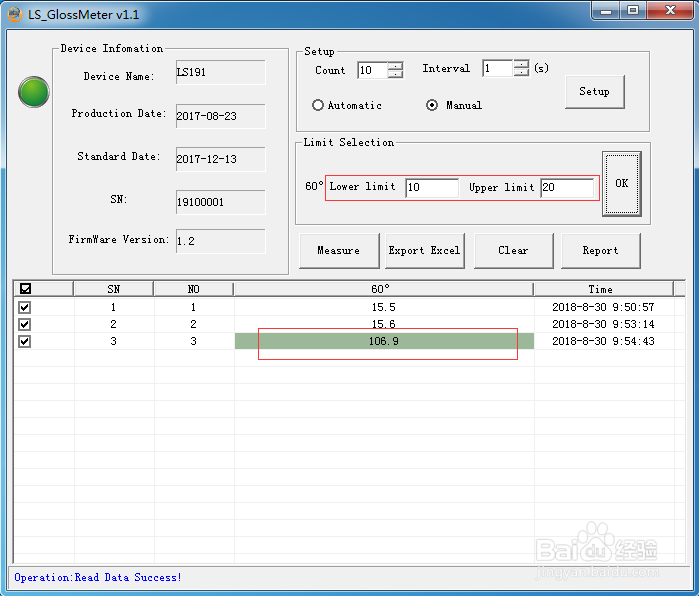Click the 60° column header

pos(383,289)
